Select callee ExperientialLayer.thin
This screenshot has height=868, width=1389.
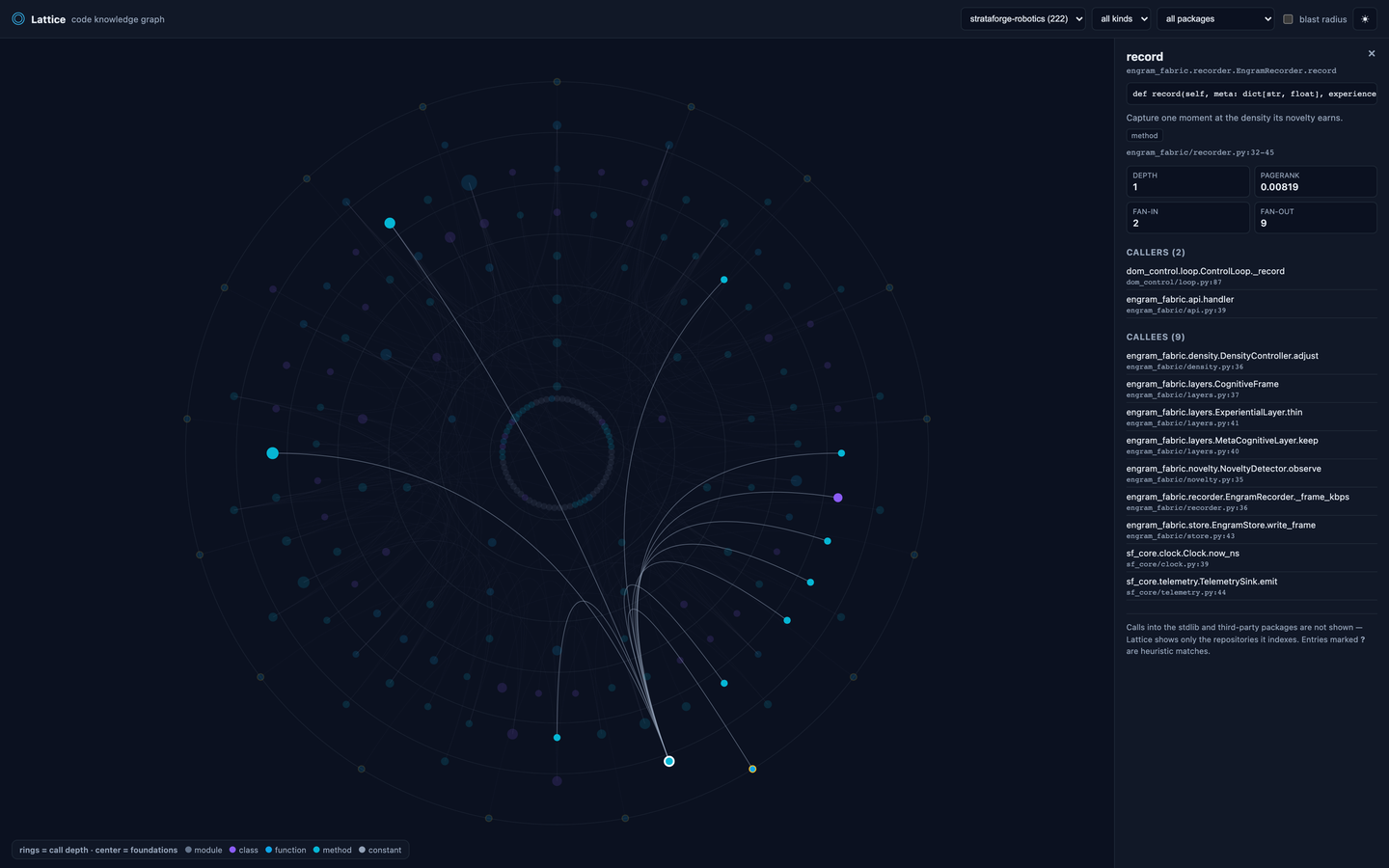(x=1251, y=417)
